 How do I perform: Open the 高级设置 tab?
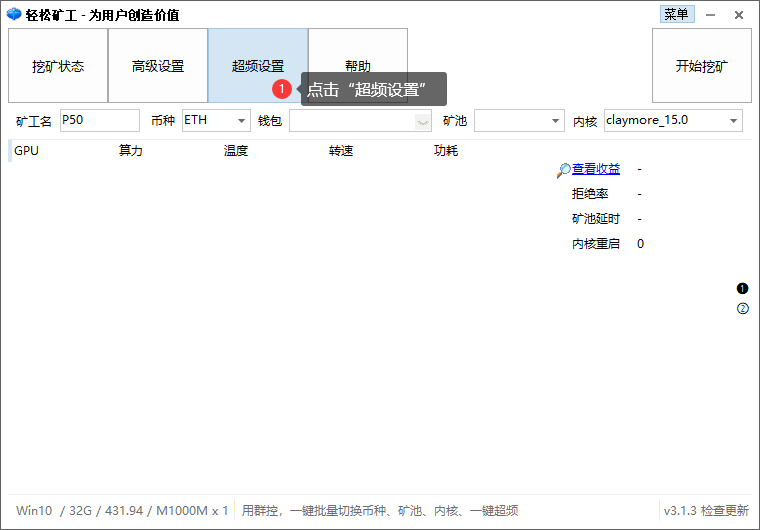click(158, 66)
